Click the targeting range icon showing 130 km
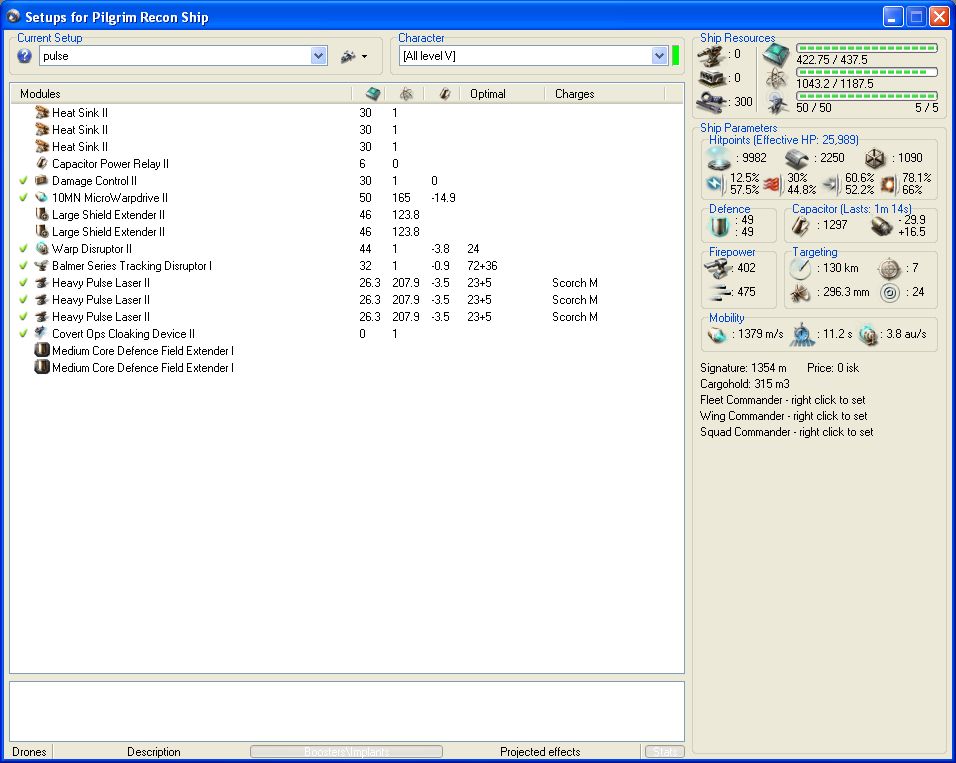 (x=800, y=268)
